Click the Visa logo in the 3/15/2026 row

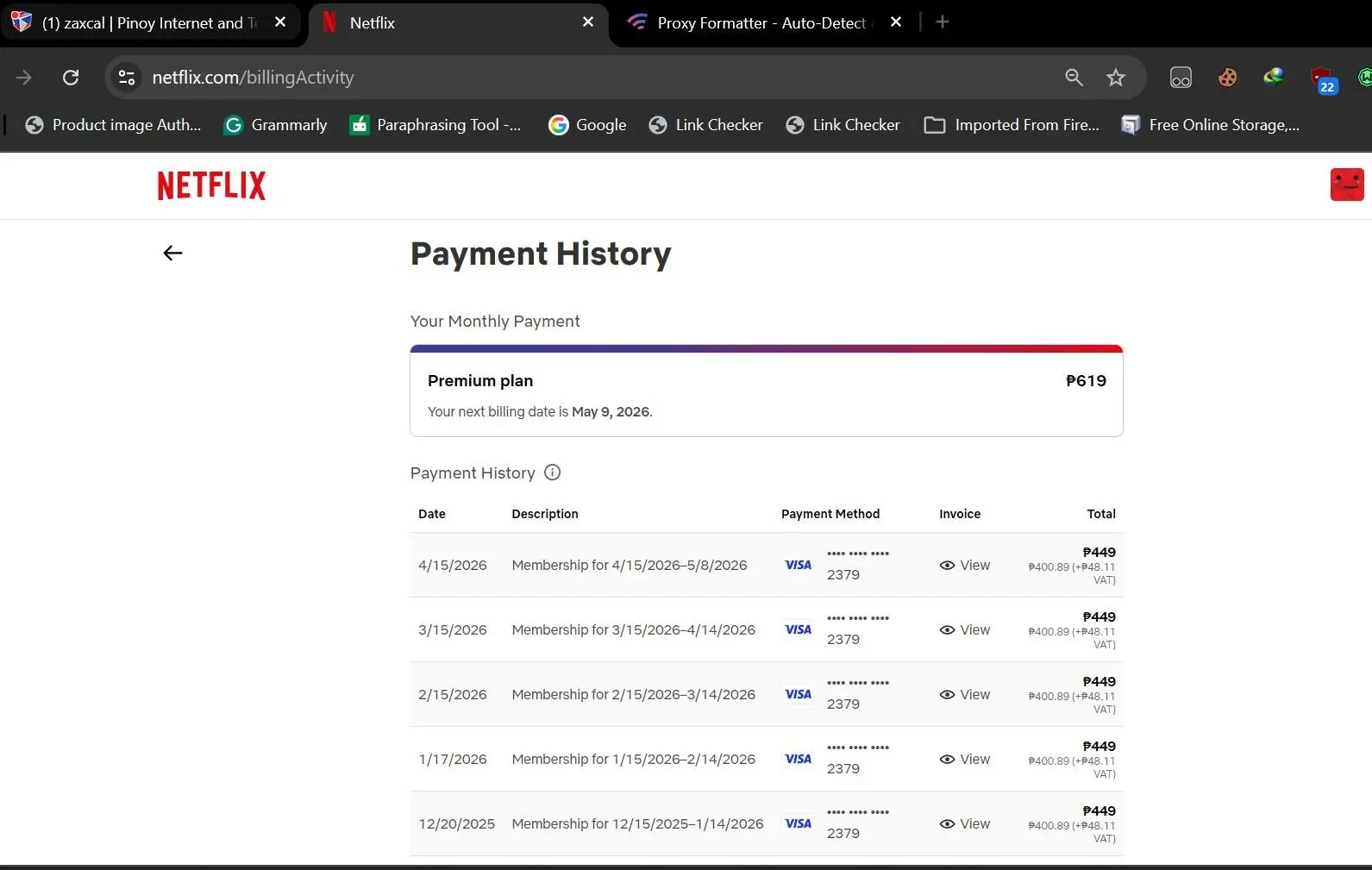(798, 630)
